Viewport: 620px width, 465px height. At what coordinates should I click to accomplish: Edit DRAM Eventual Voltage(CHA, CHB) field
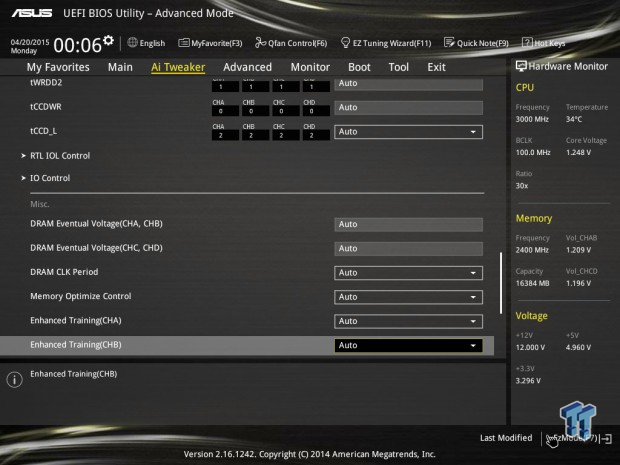click(x=408, y=224)
